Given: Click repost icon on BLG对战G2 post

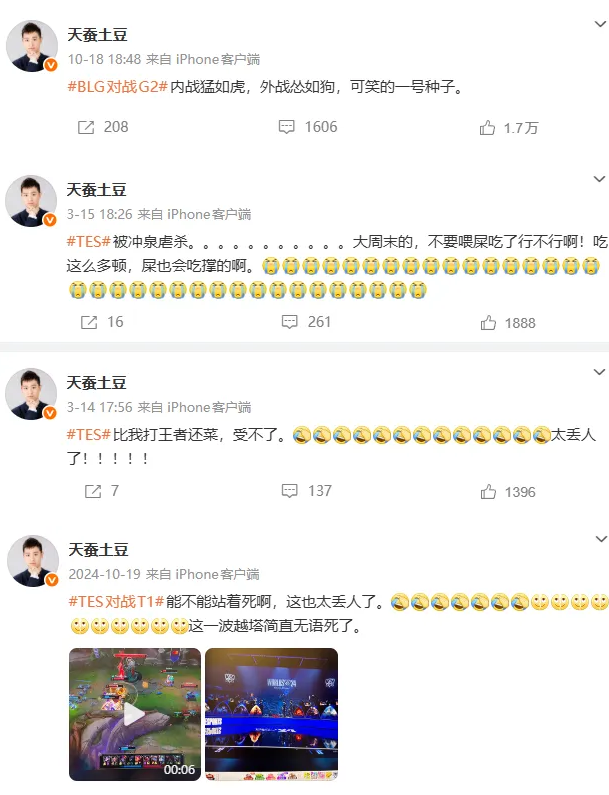Looking at the screenshot, I should 86,127.
